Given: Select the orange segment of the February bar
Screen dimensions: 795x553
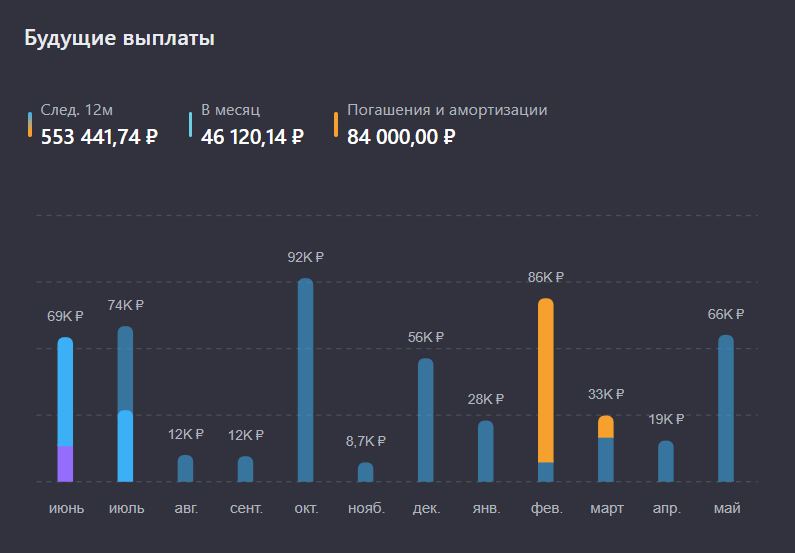Looking at the screenshot, I should (546, 380).
